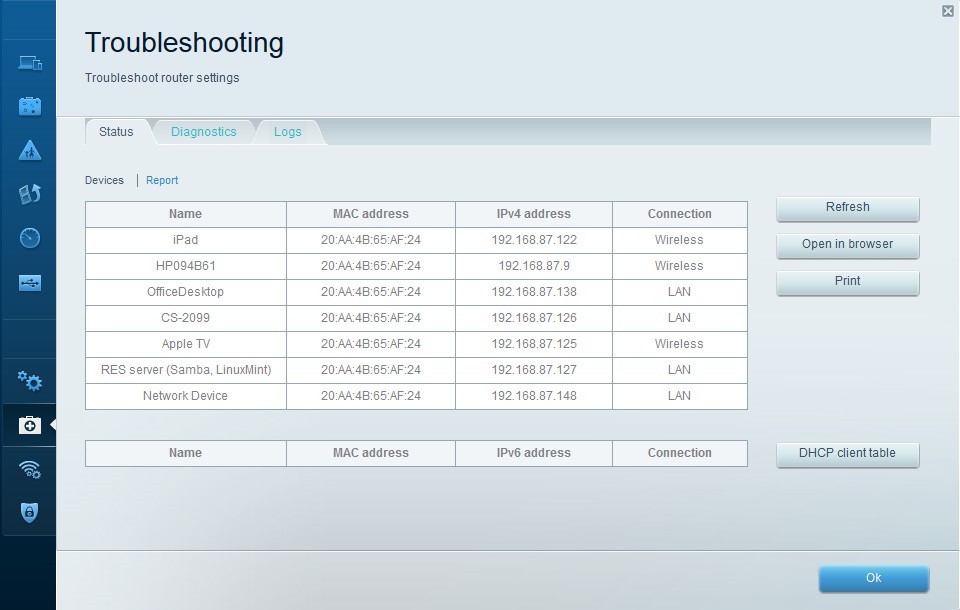Click the LAN connection in the CS-2099 row

(x=679, y=318)
